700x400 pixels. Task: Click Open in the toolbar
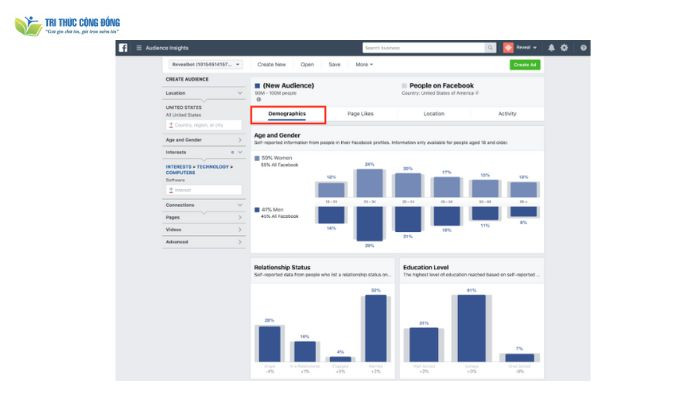point(307,64)
